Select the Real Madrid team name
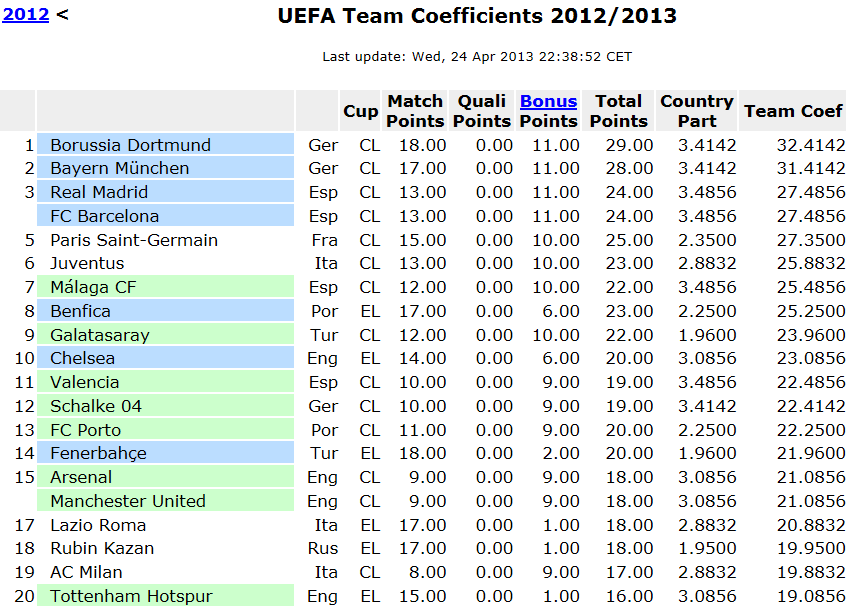This screenshot has height=607, width=860. tap(99, 192)
